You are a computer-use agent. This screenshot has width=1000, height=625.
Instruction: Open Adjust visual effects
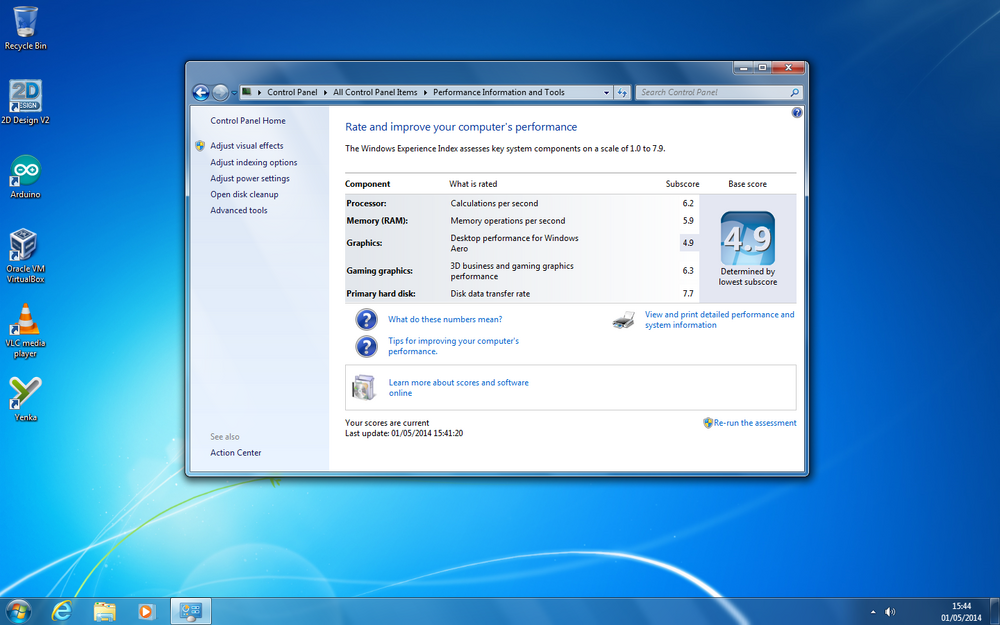[247, 146]
